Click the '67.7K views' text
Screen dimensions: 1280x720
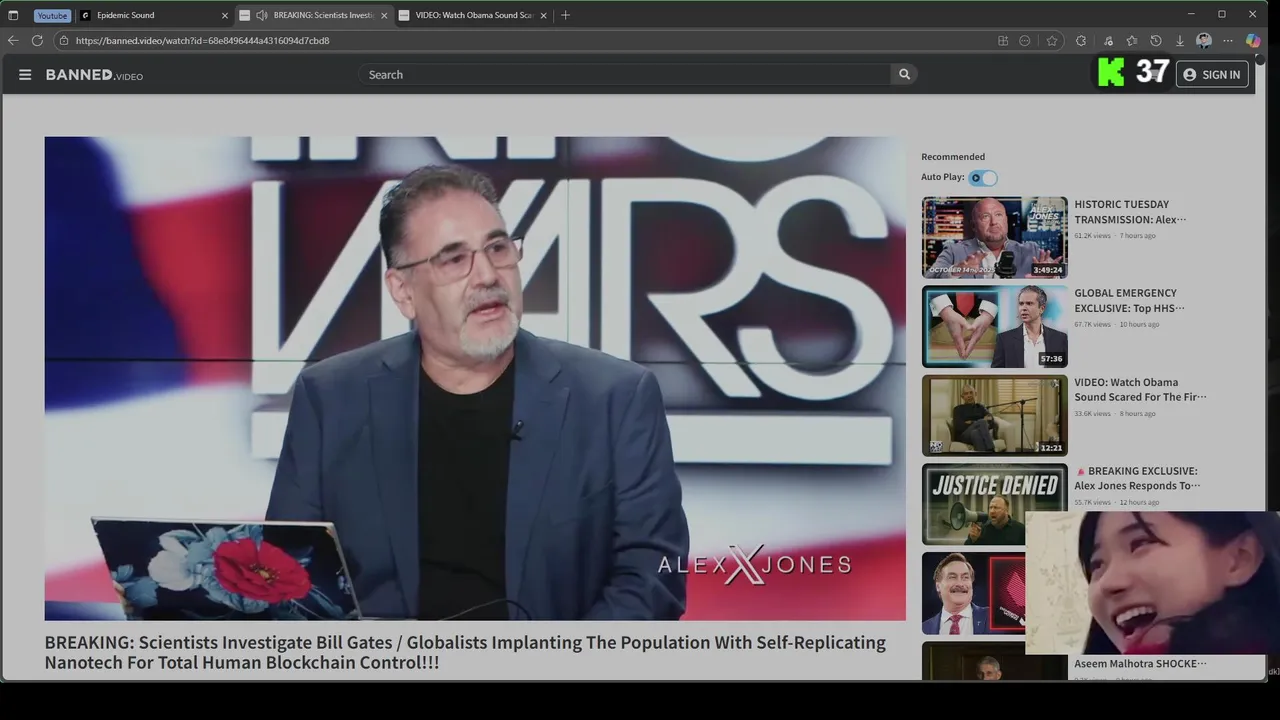point(1092,325)
